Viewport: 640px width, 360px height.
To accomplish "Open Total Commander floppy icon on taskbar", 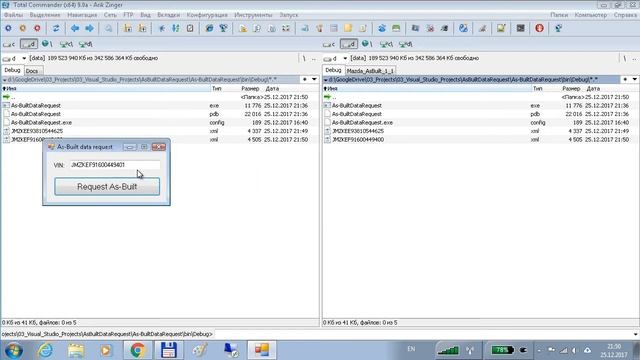I will (168, 350).
